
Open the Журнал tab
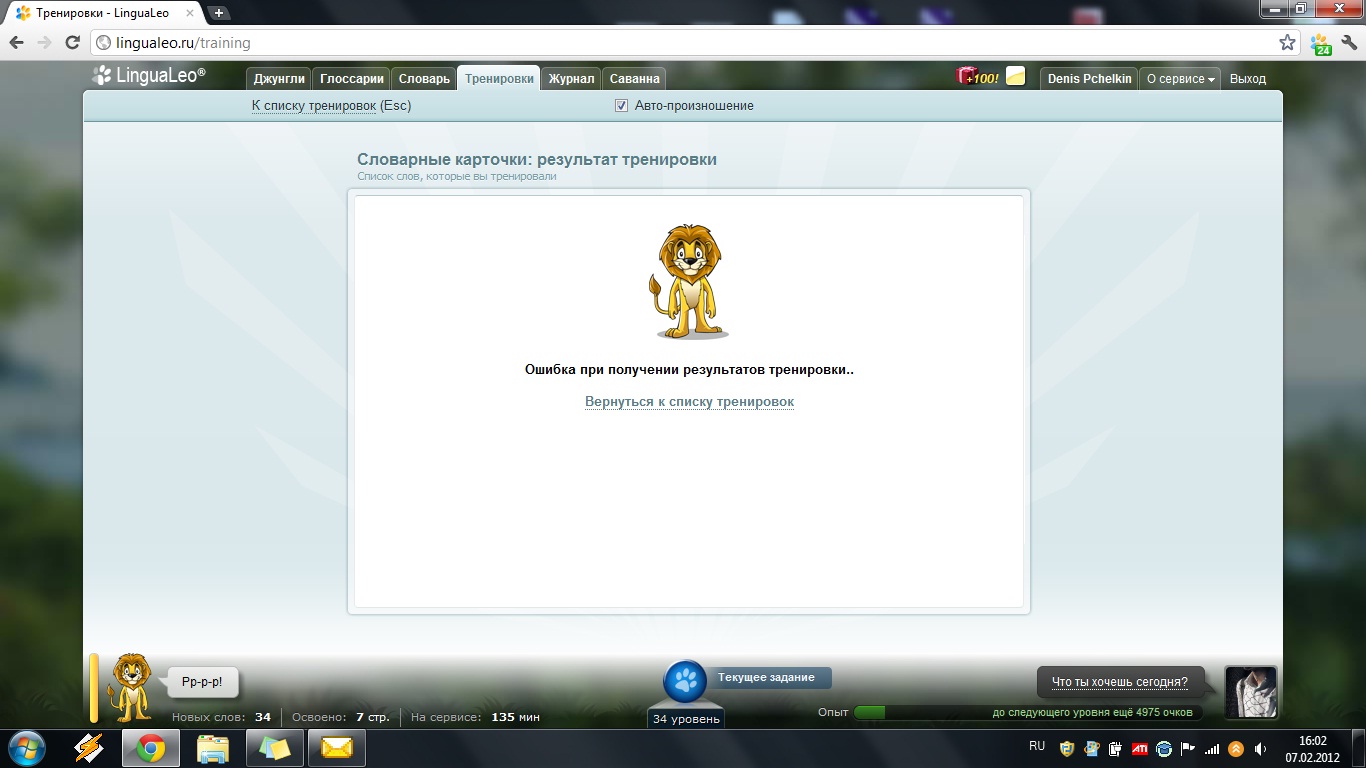[571, 78]
